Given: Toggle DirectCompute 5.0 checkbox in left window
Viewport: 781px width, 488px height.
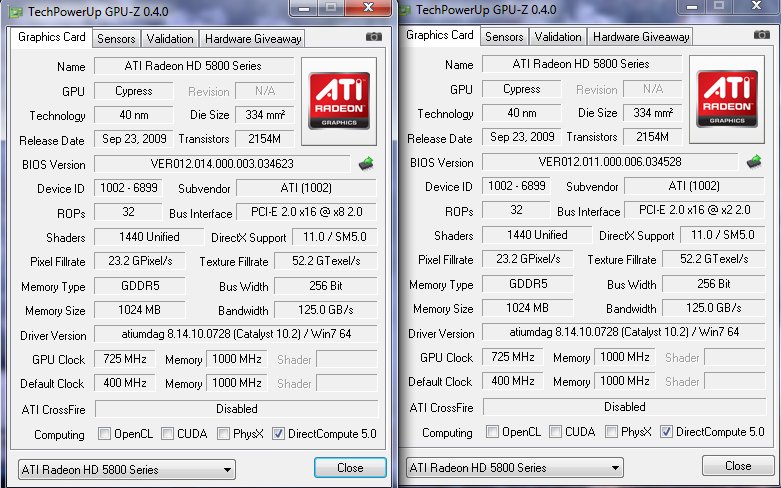Looking at the screenshot, I should (x=278, y=434).
